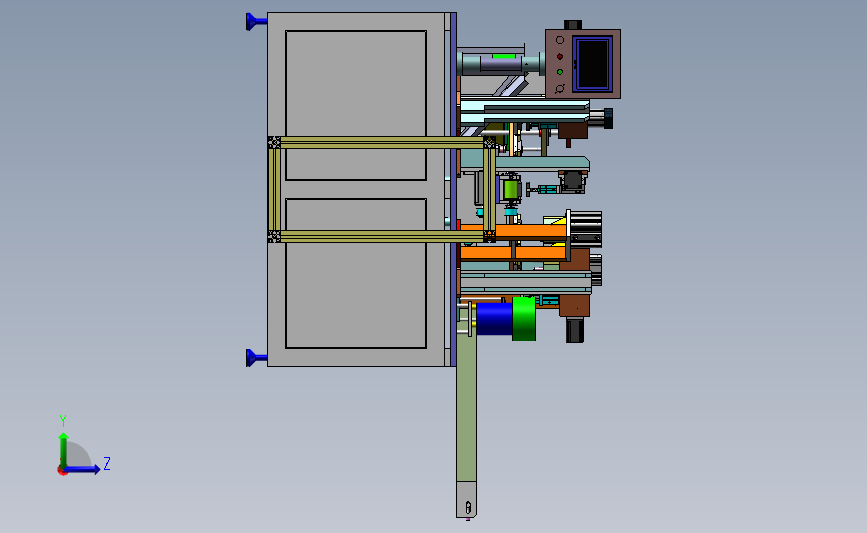Screen dimensions: 867x533
Task: Click the green indicator button on control box
Action: click(560, 72)
